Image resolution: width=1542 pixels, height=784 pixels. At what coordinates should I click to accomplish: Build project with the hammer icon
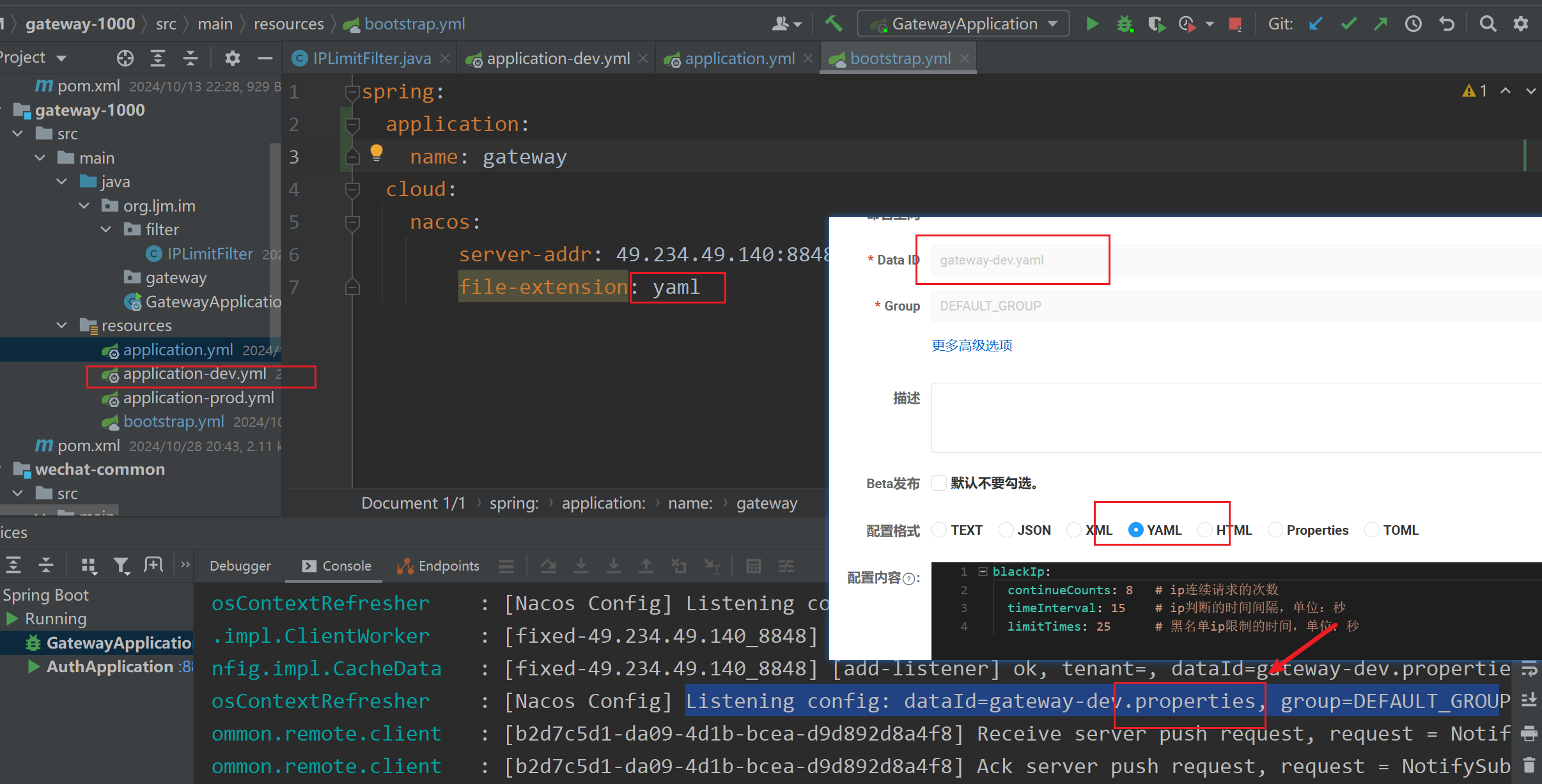point(833,24)
